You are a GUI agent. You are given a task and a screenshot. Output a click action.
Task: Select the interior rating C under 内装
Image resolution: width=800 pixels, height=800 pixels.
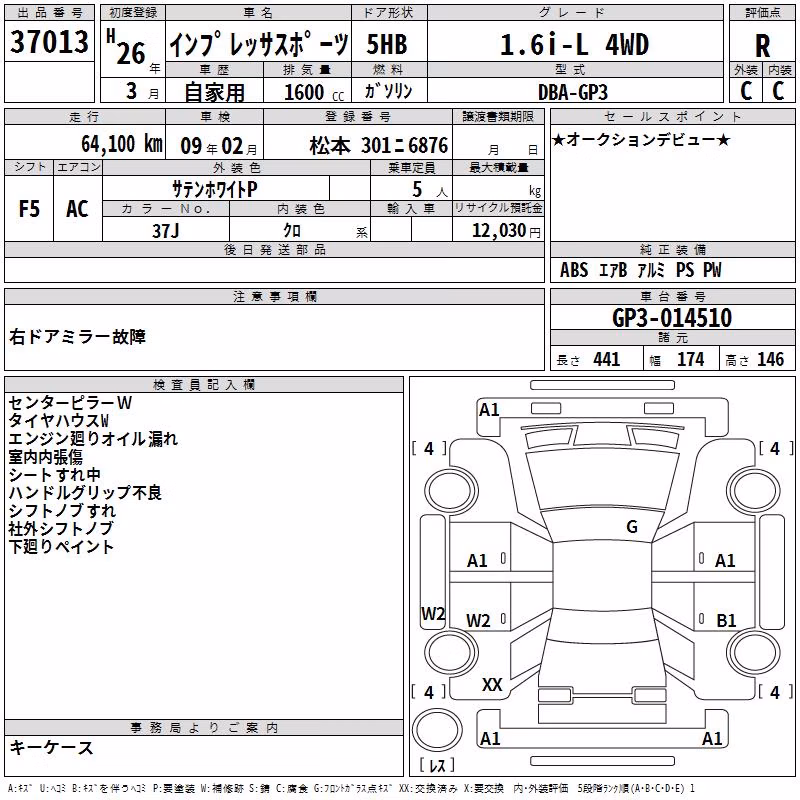pyautogui.click(x=778, y=91)
